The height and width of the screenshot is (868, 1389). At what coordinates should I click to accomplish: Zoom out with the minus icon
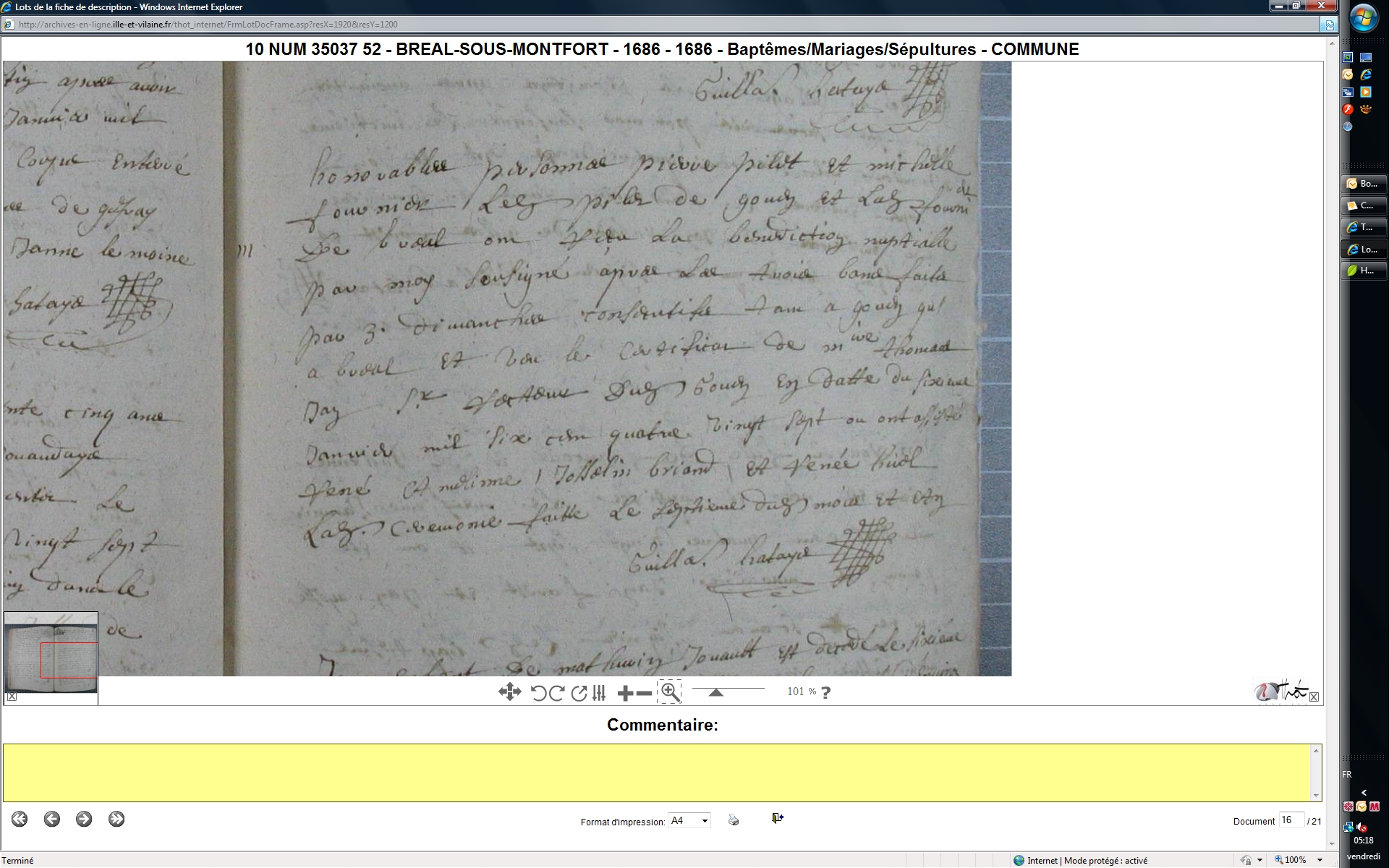pyautogui.click(x=644, y=693)
